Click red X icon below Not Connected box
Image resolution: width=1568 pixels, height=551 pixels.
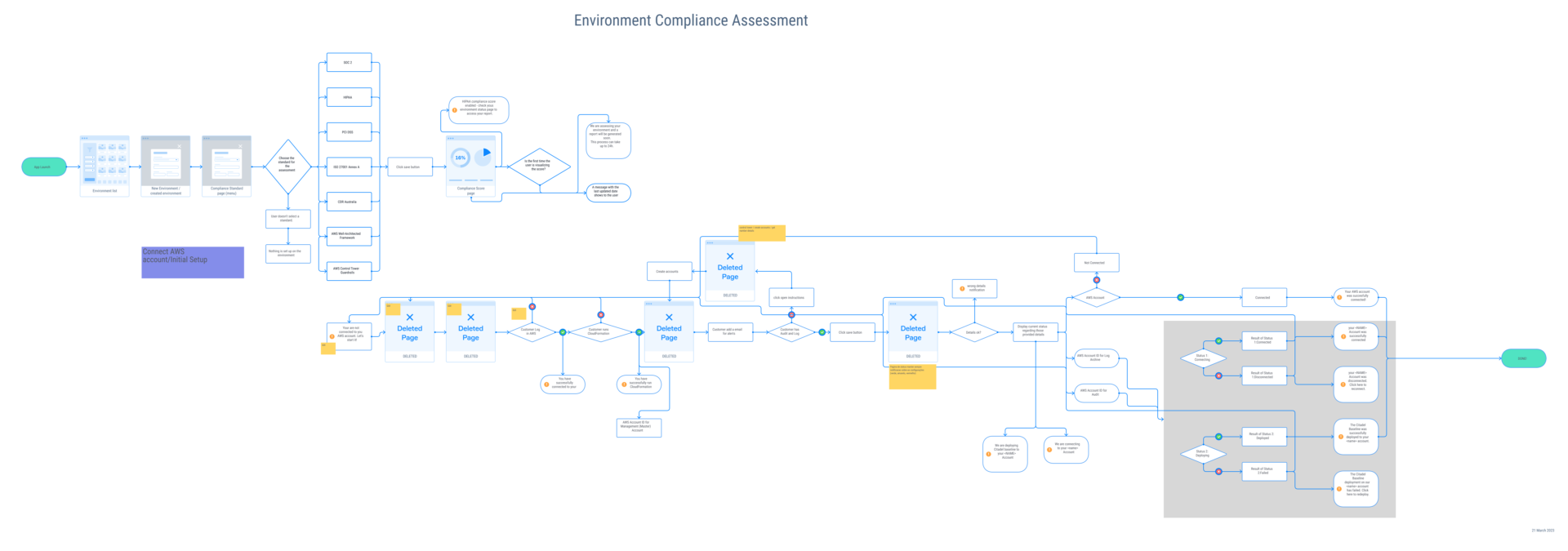click(x=1096, y=280)
